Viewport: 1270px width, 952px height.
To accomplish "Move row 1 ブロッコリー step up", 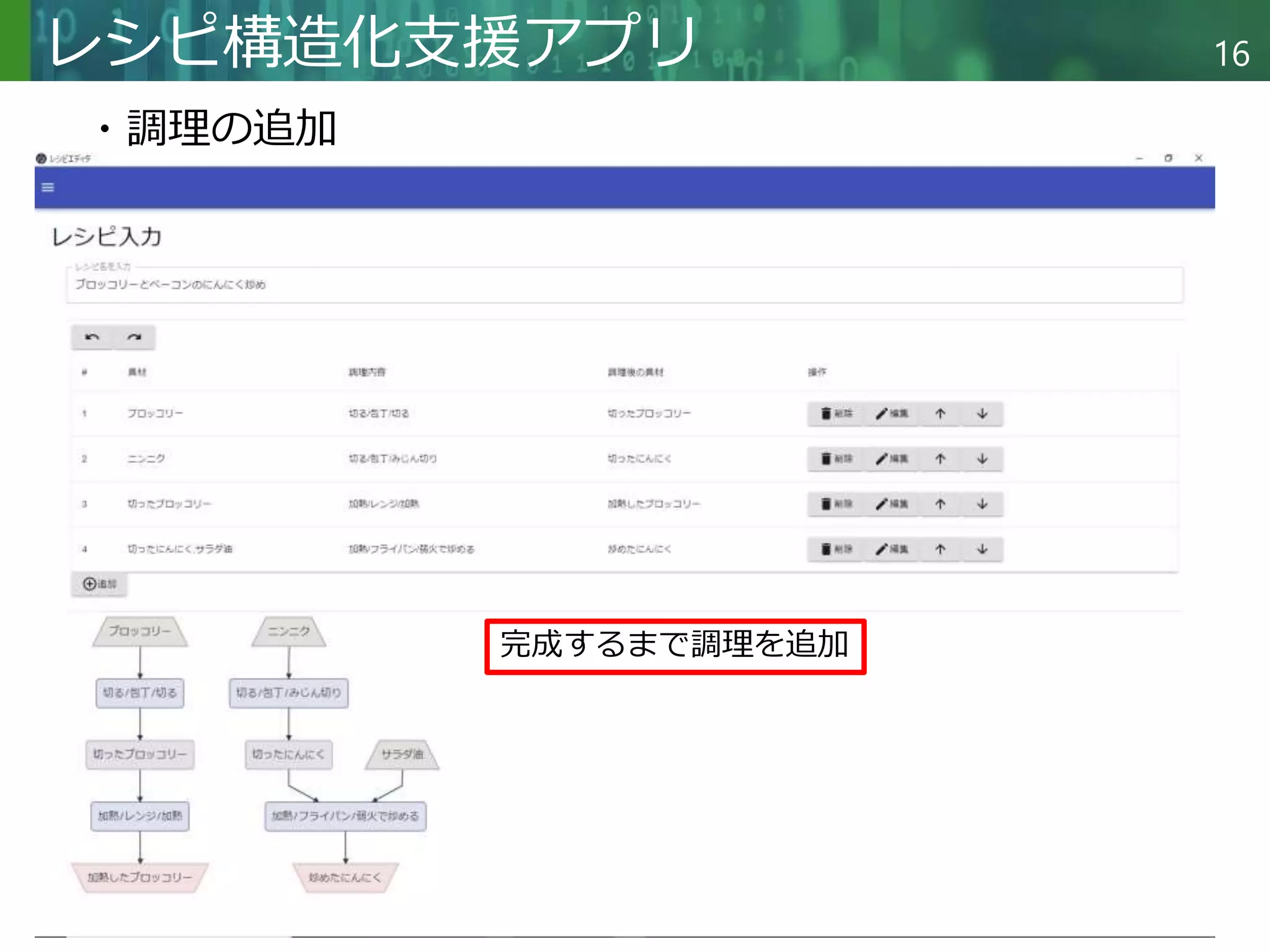I will pos(940,413).
